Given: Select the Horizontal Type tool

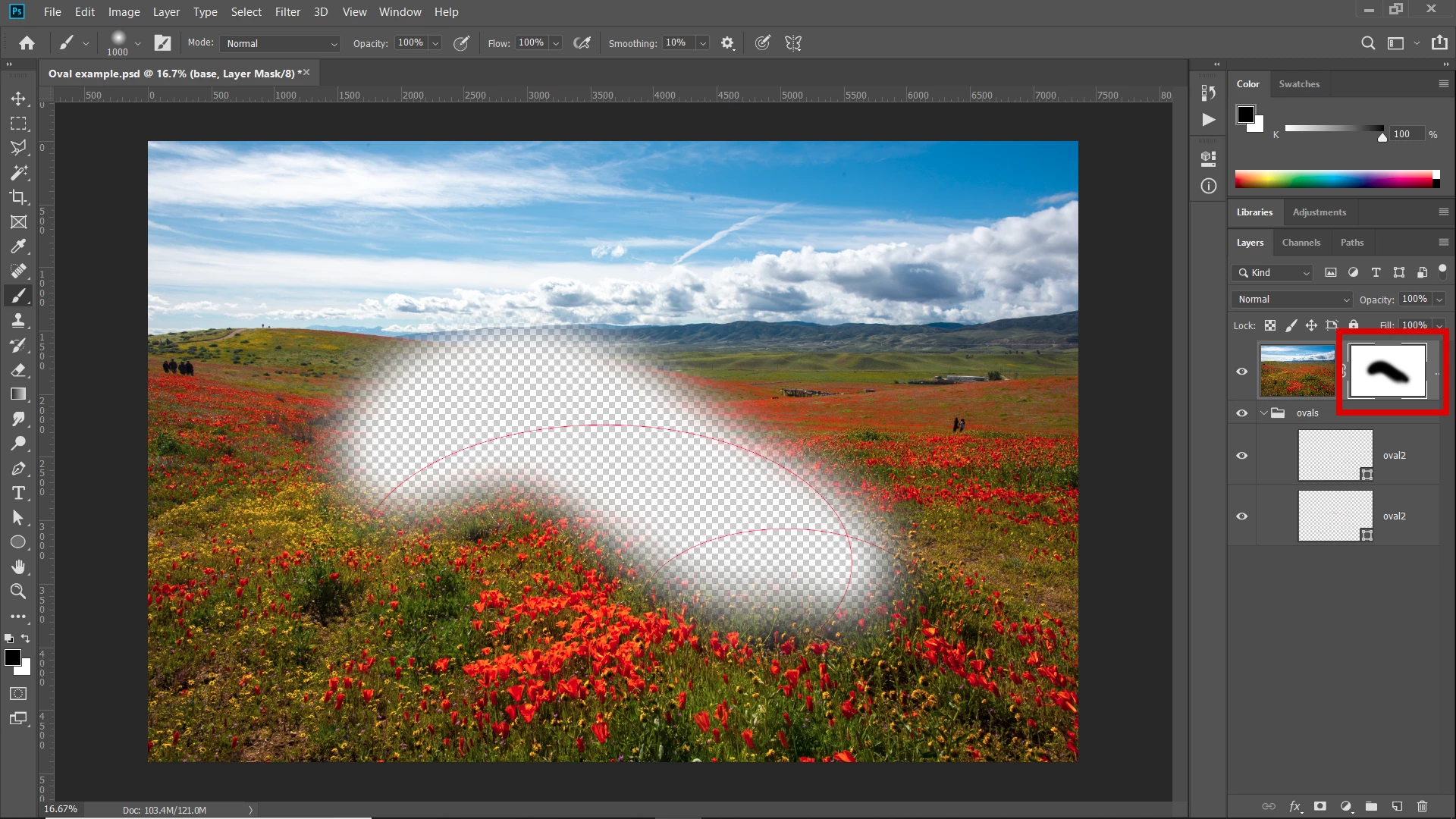Looking at the screenshot, I should pos(18,493).
